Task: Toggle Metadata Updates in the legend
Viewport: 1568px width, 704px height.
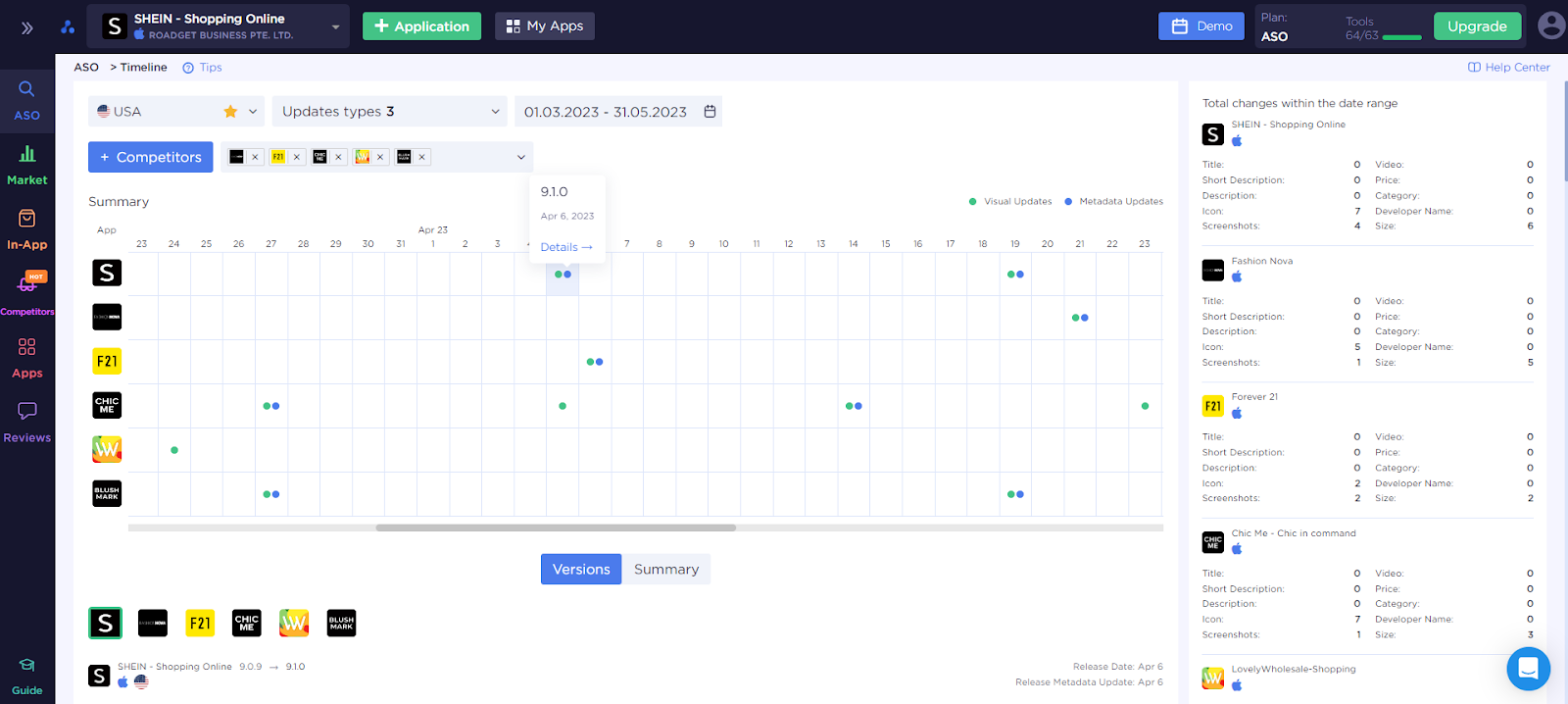Action: click(x=1113, y=201)
